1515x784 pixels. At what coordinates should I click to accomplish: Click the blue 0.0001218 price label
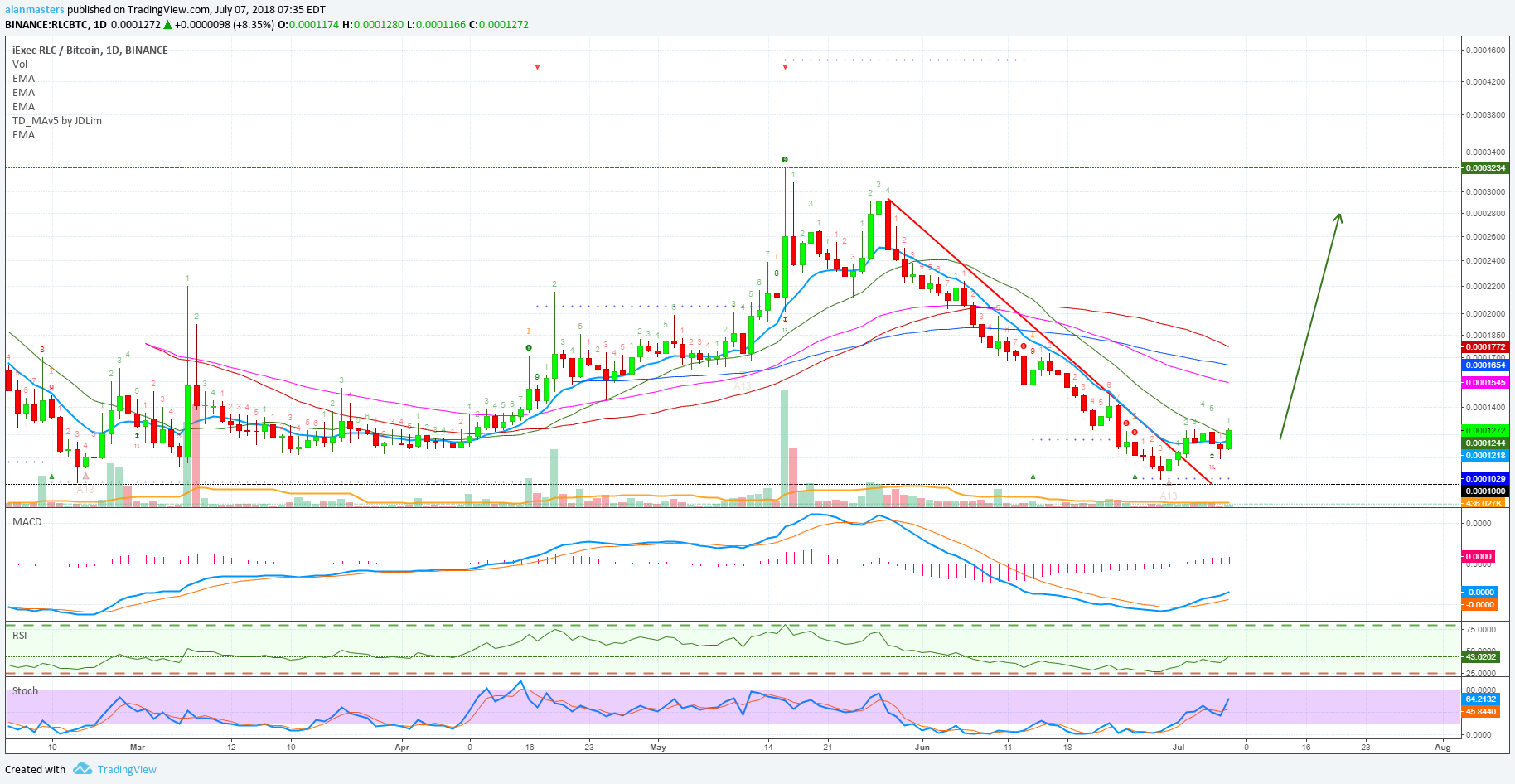[x=1485, y=456]
